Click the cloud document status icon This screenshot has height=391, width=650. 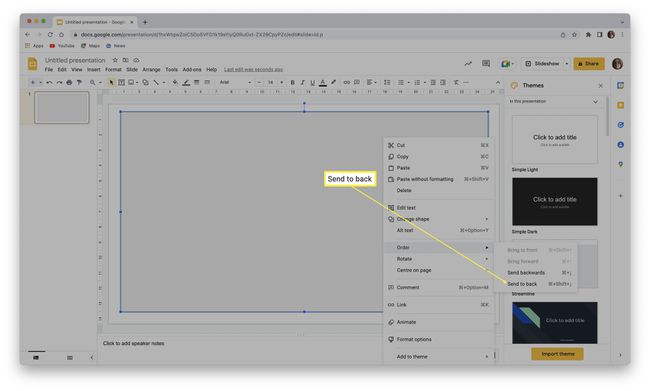coord(136,60)
